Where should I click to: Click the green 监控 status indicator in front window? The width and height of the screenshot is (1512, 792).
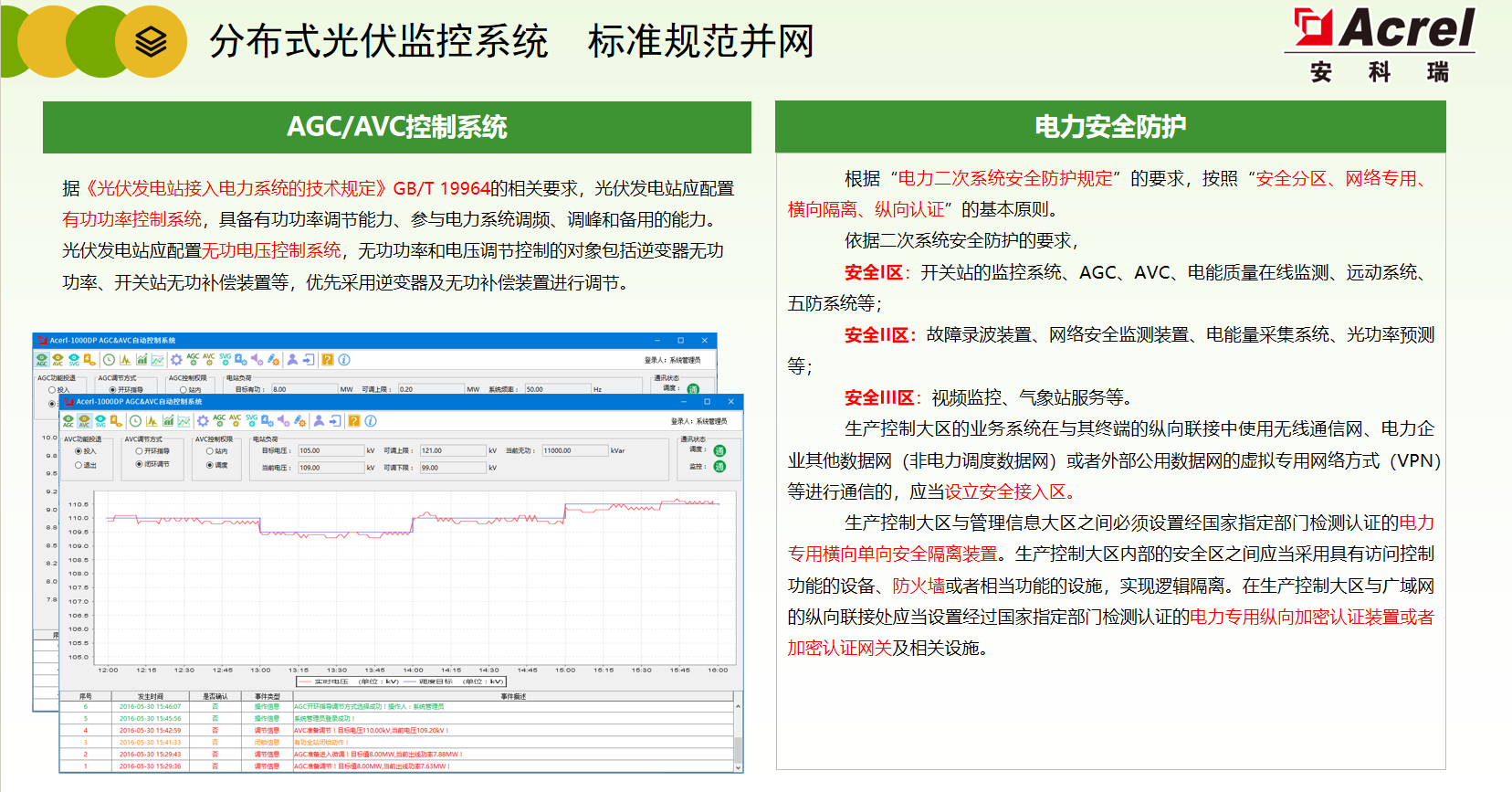[x=719, y=467]
